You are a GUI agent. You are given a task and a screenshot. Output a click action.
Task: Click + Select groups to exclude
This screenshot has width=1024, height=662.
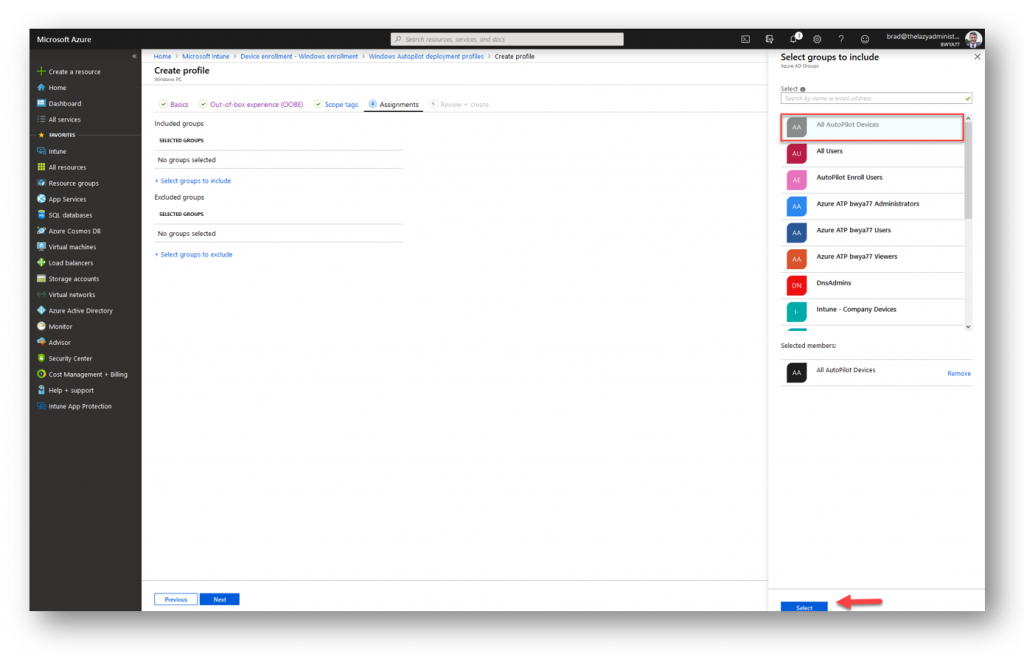click(193, 255)
